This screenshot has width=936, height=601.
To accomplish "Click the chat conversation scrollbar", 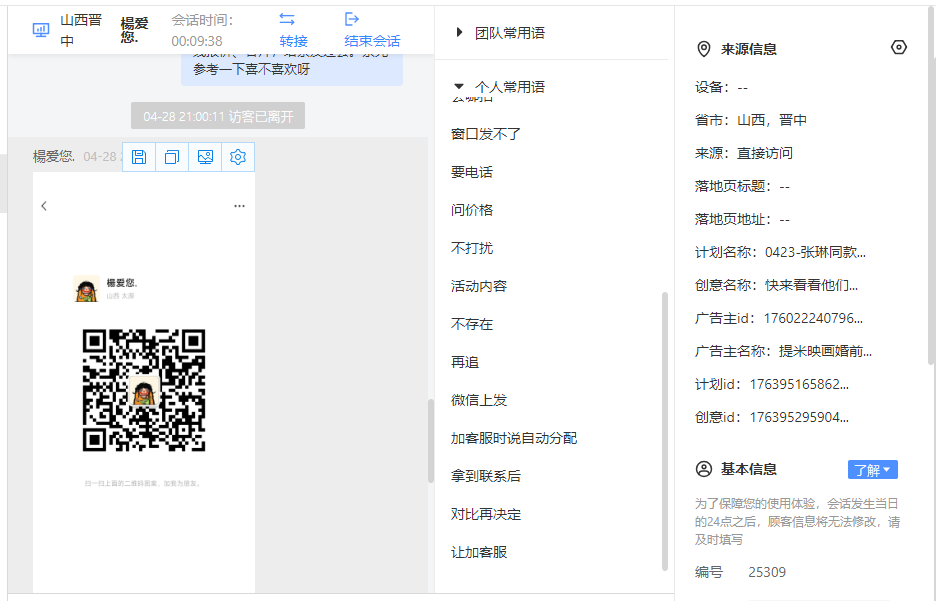I will (430, 440).
